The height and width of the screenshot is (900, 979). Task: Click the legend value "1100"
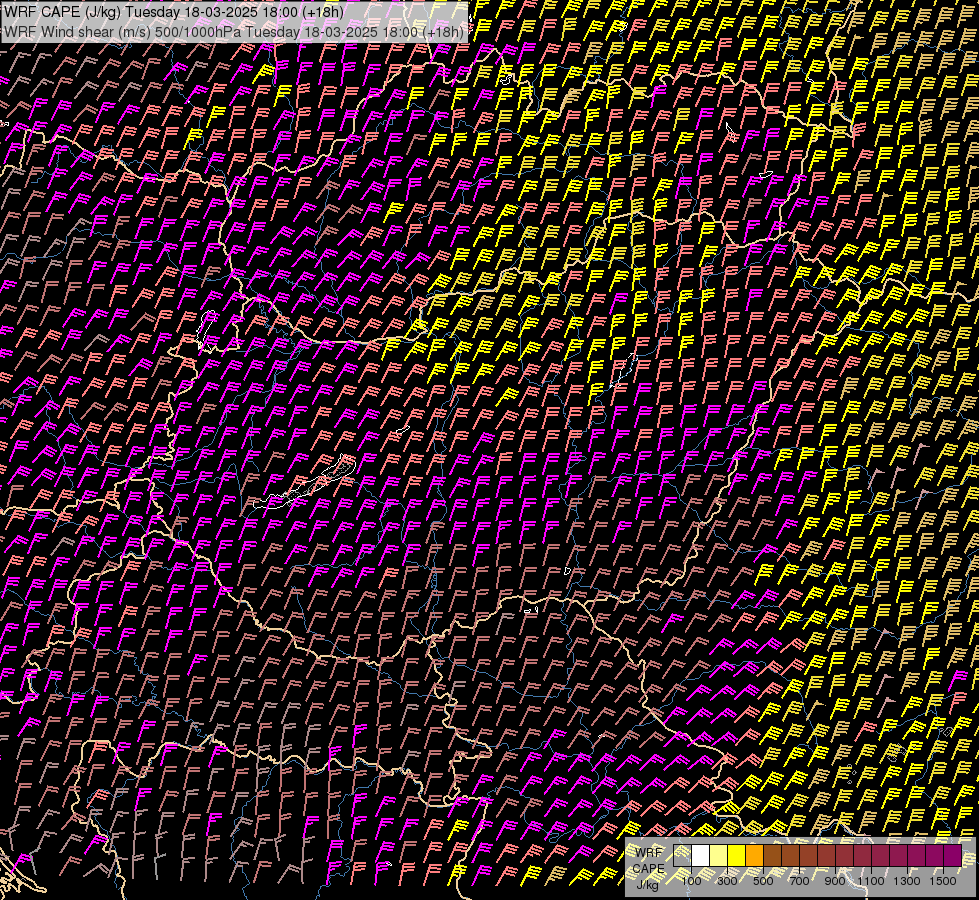(x=870, y=881)
